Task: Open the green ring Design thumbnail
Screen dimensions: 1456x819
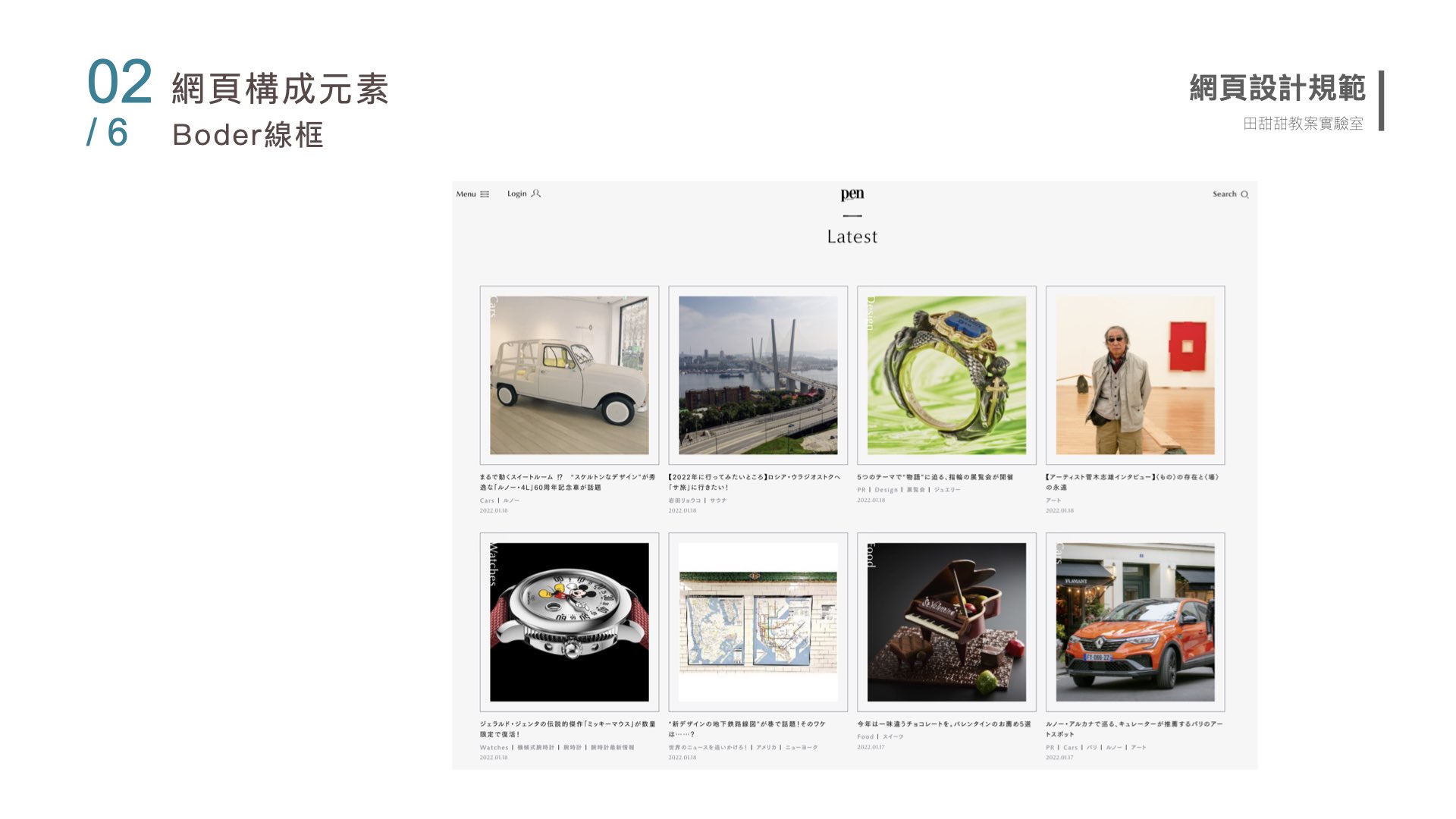Action: pyautogui.click(x=946, y=375)
